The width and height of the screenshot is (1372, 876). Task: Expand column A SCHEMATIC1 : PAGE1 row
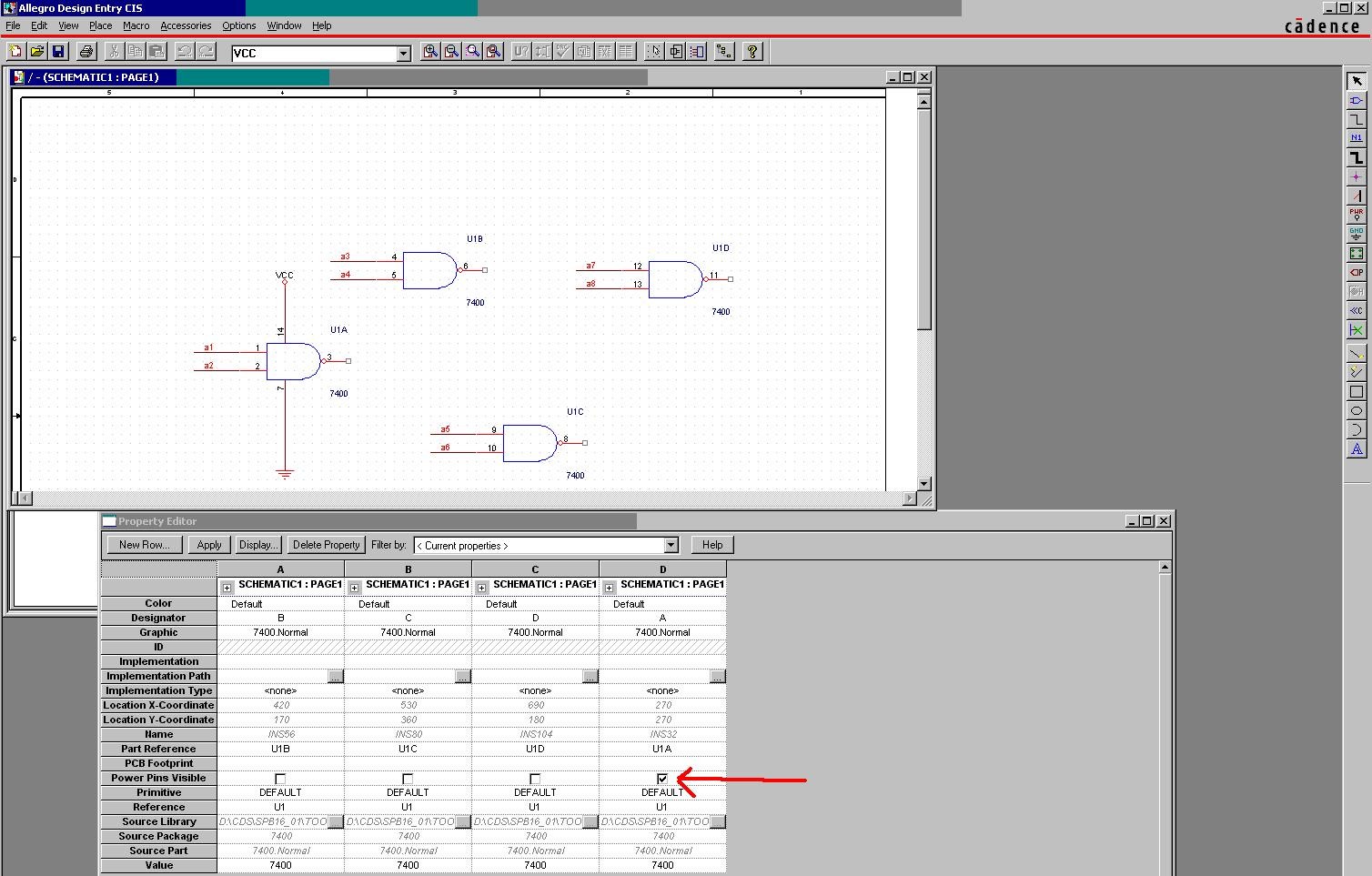coord(227,588)
